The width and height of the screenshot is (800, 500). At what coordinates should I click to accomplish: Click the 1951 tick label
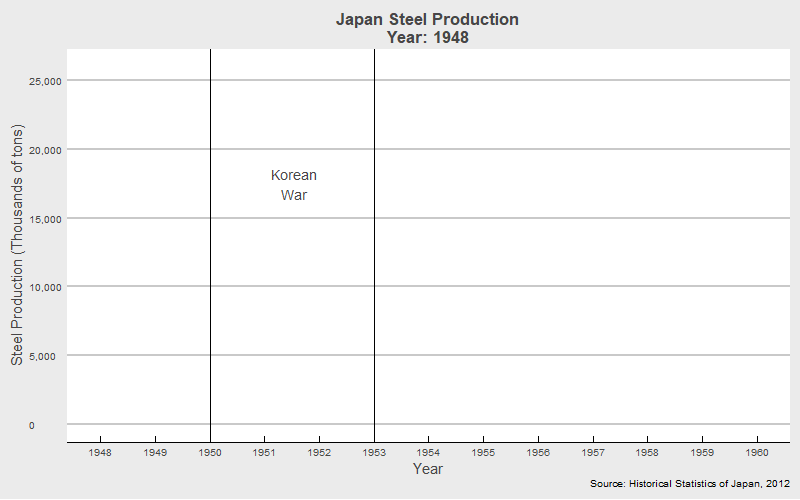coord(264,453)
